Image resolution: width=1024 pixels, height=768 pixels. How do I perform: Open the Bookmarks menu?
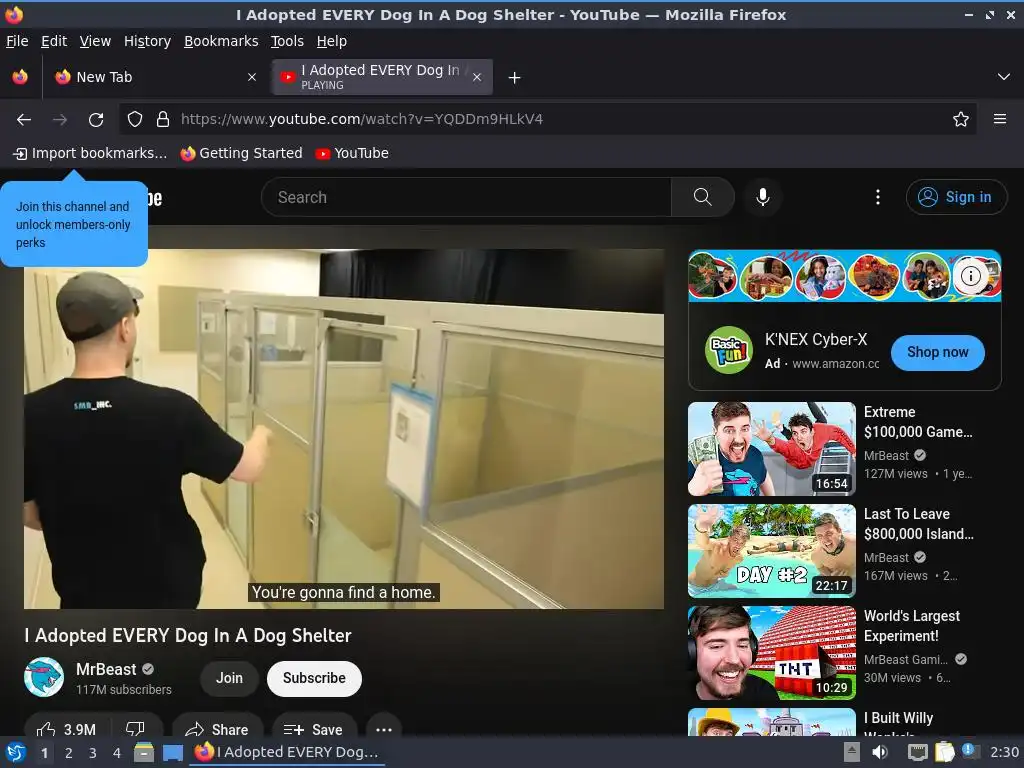[x=221, y=41]
